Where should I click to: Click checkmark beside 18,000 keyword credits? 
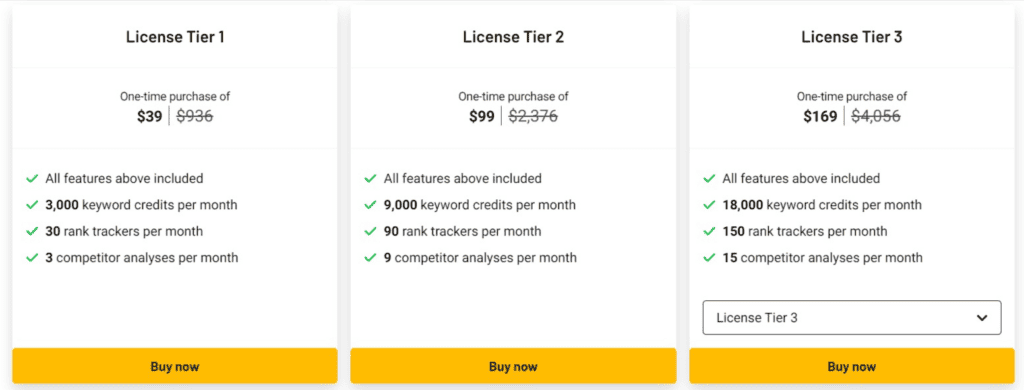point(709,205)
